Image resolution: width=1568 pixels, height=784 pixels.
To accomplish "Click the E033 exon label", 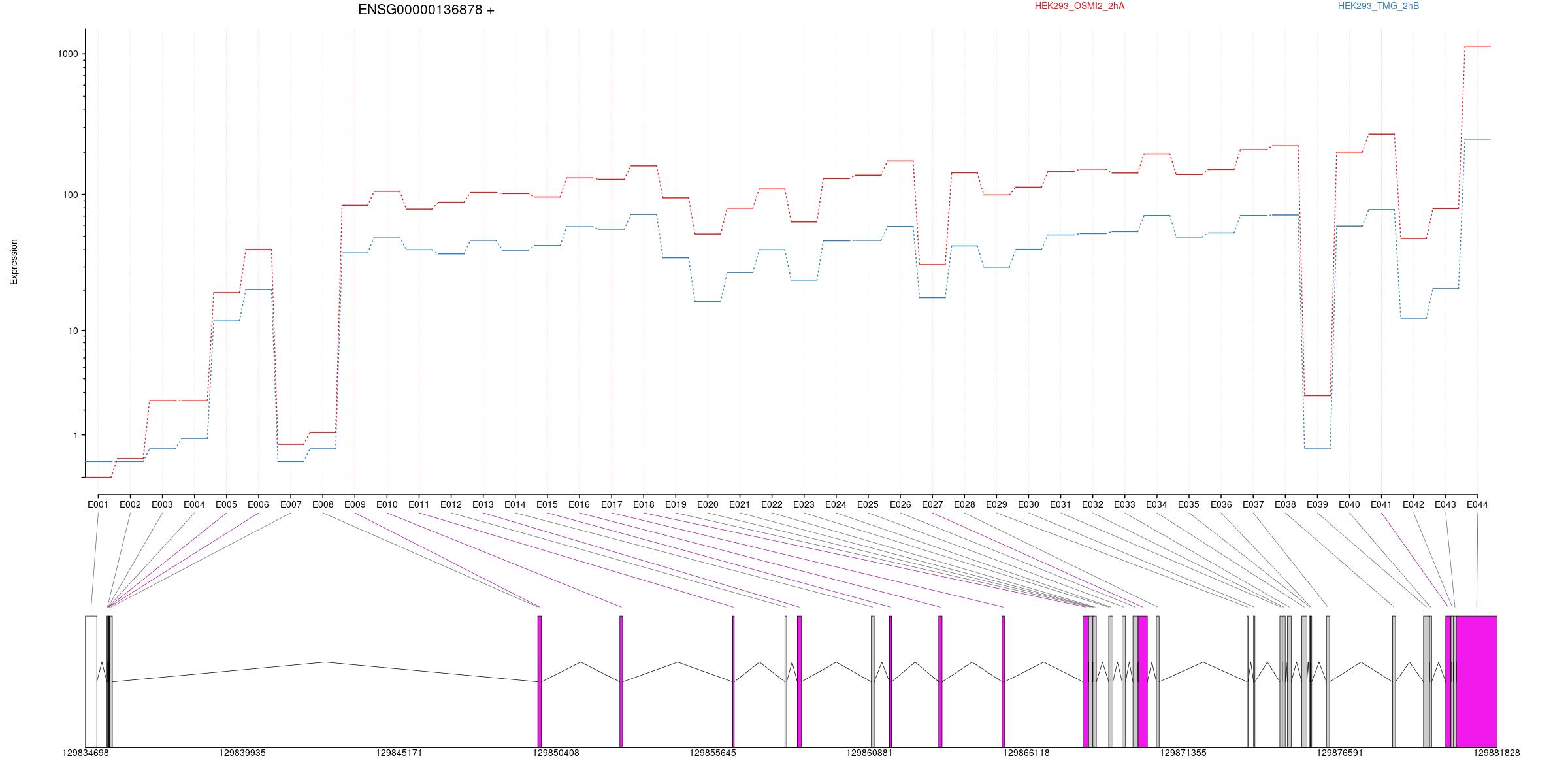I will click(1124, 504).
